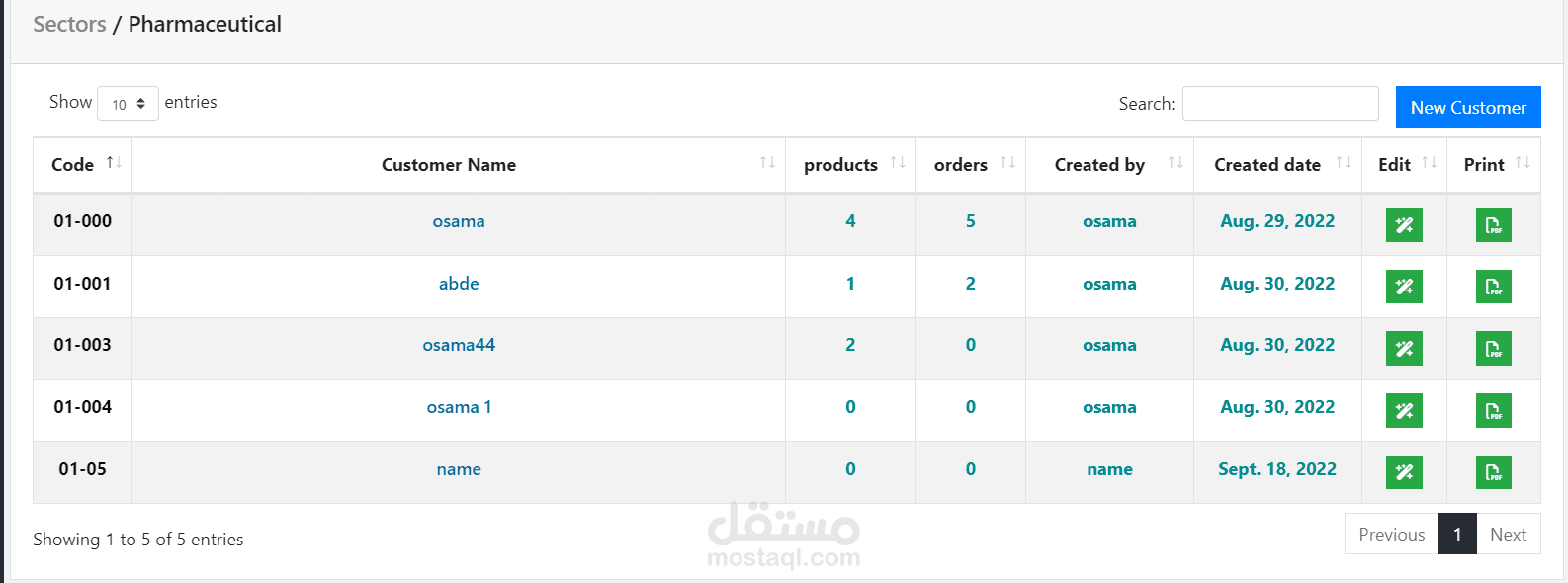1568x583 pixels.
Task: Print PDF for customer 01-05
Action: [x=1493, y=472]
